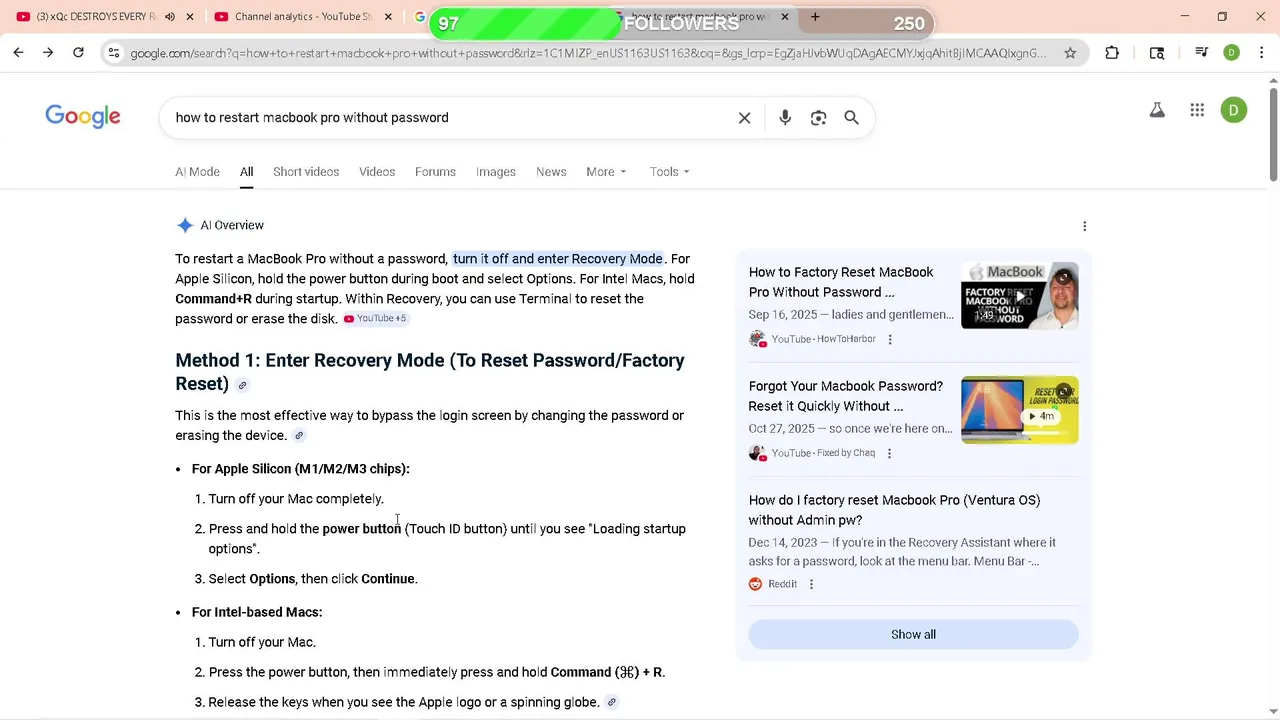The width and height of the screenshot is (1280, 720).
Task: Open Search Labs flask icon
Action: point(1157,111)
